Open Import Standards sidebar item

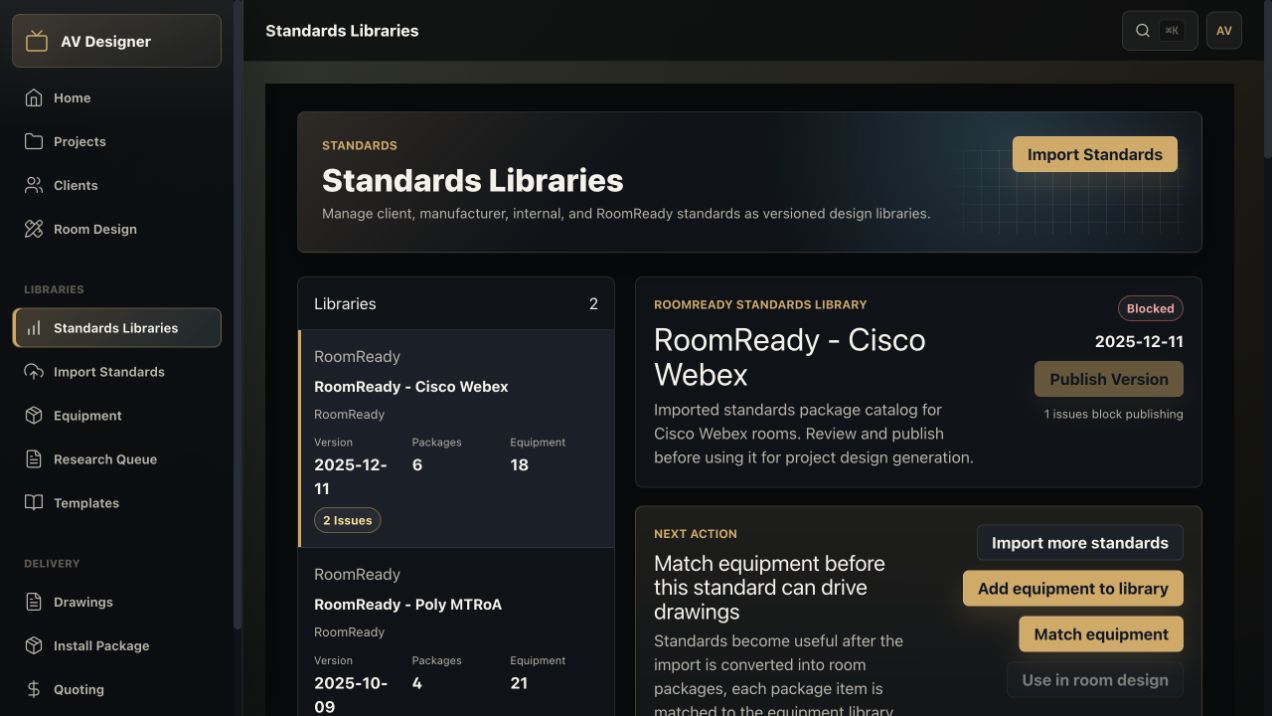(117, 372)
